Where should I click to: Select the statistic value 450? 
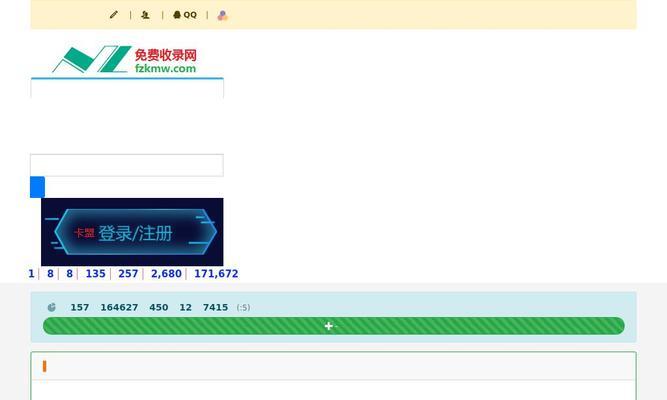pyautogui.click(x=159, y=307)
